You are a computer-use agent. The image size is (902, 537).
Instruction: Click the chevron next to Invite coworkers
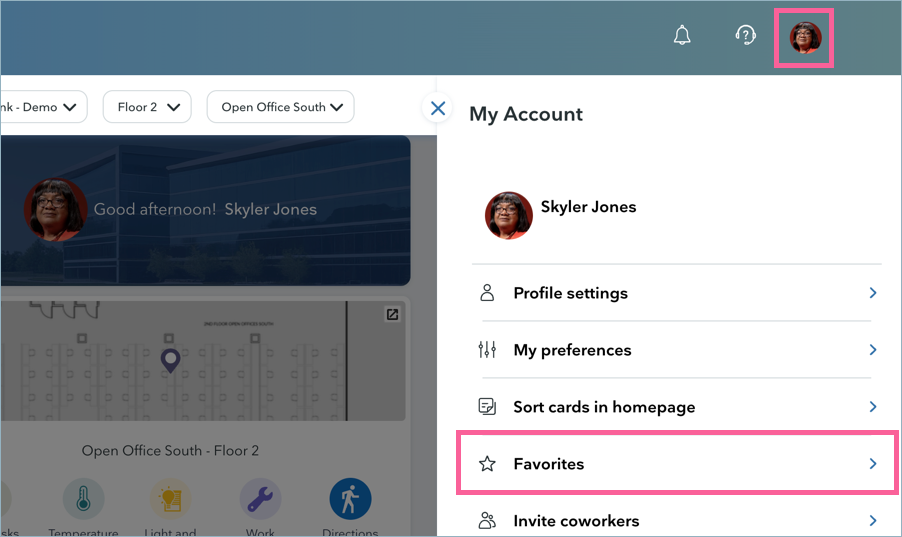pos(873,521)
